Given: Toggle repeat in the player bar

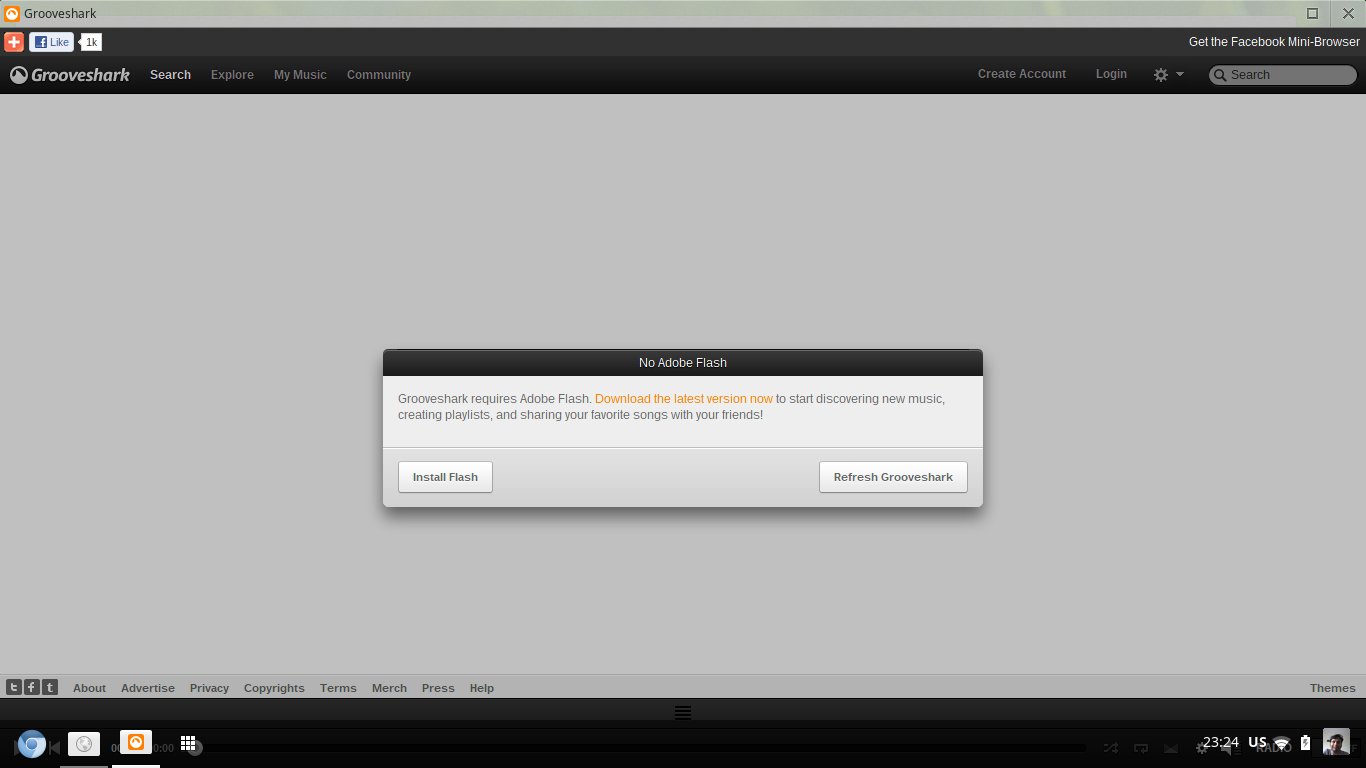Looking at the screenshot, I should pyautogui.click(x=1141, y=748).
